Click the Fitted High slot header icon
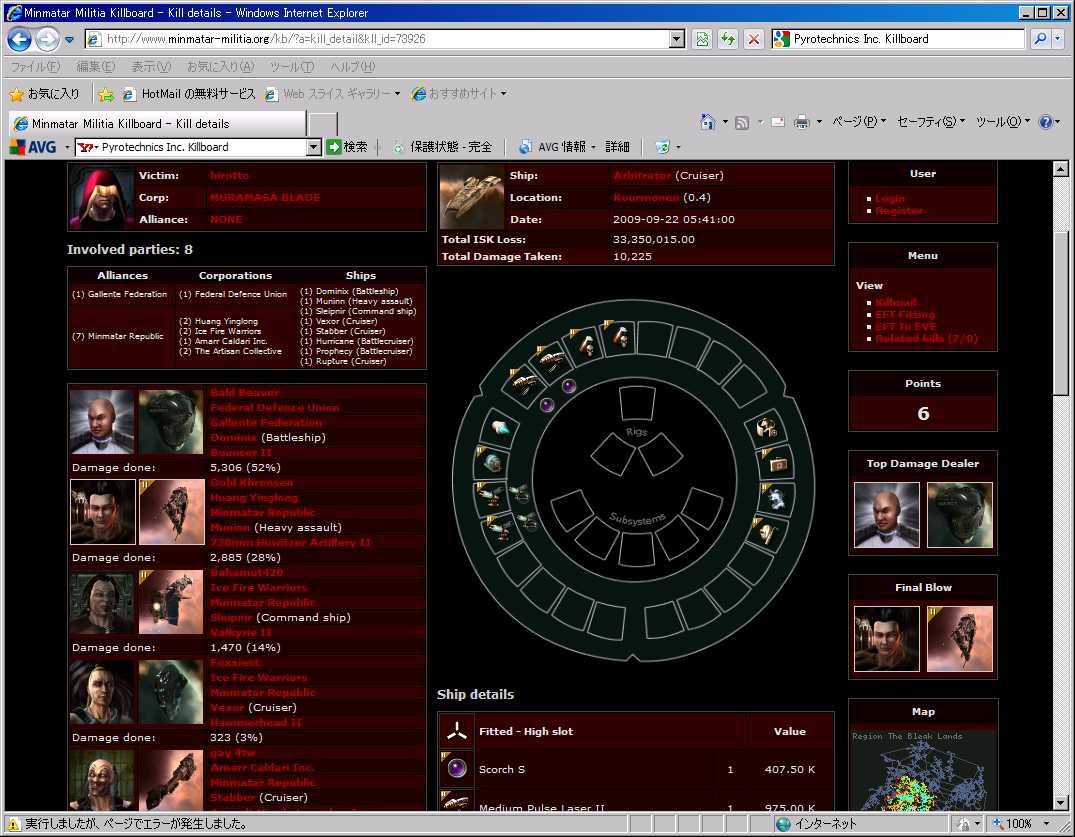Viewport: 1075px width, 837px height. 457,731
